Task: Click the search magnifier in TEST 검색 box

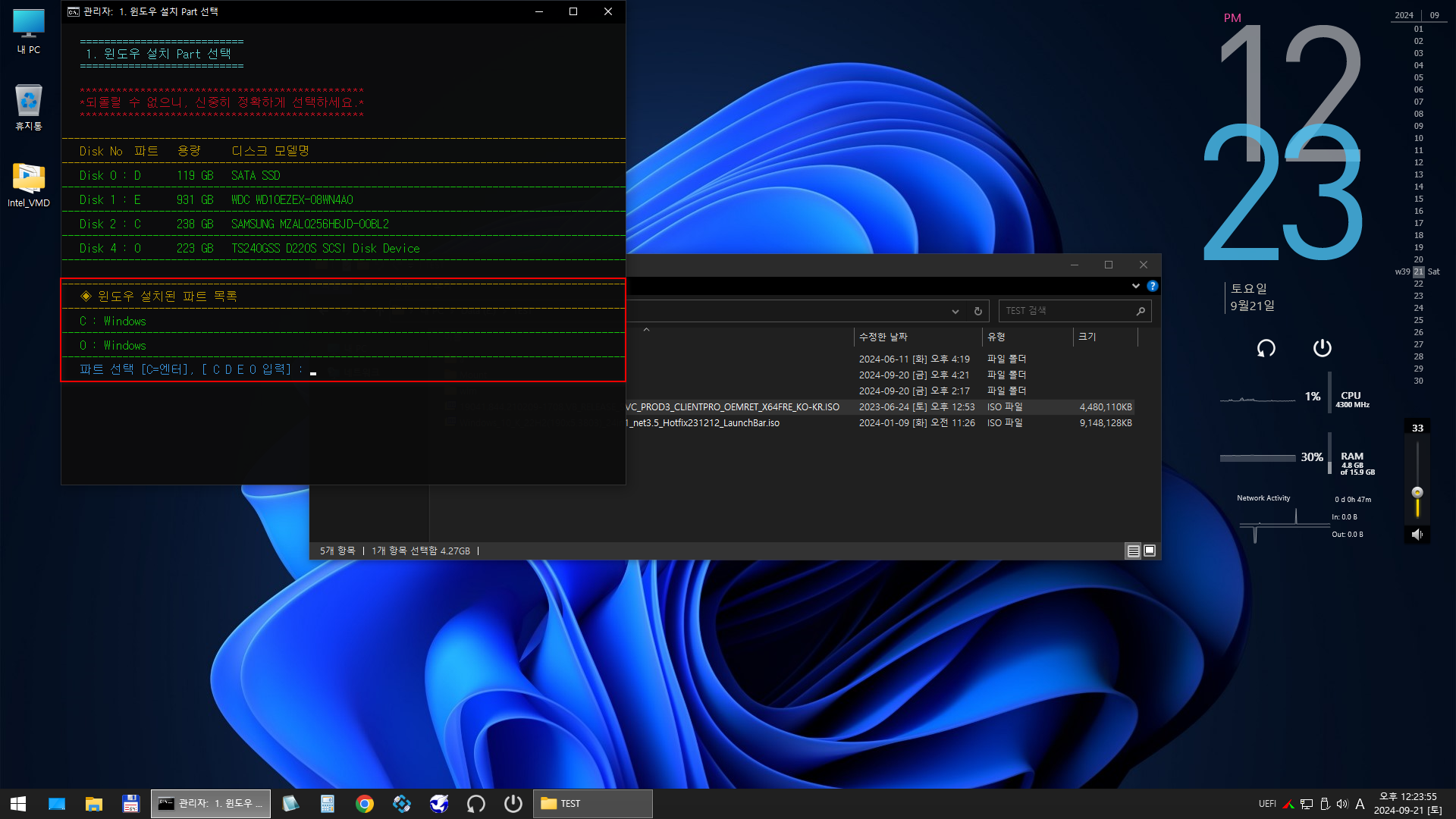Action: coord(1141,311)
